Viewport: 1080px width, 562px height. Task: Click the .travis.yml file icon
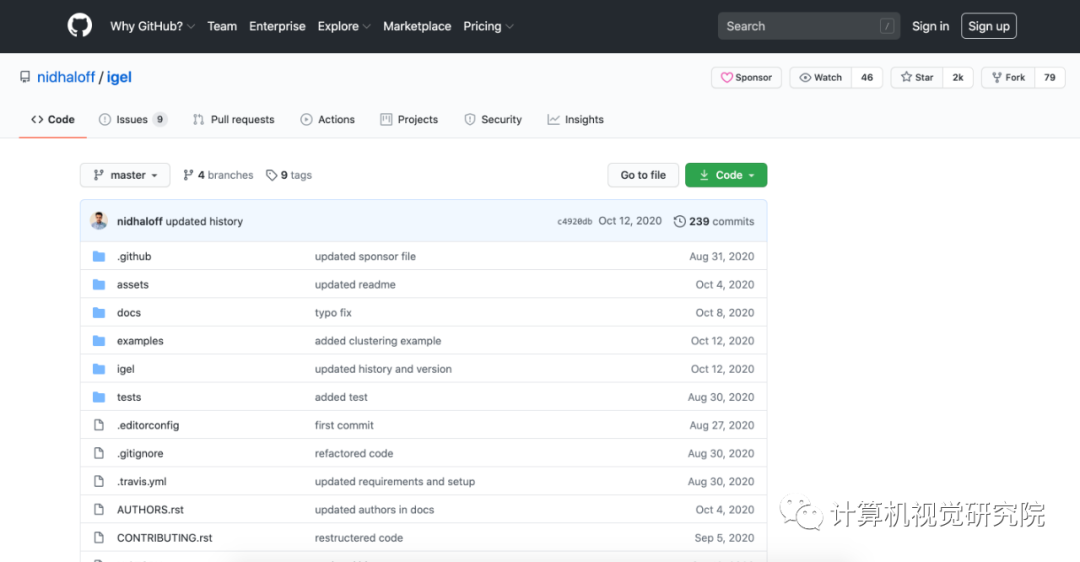[99, 481]
